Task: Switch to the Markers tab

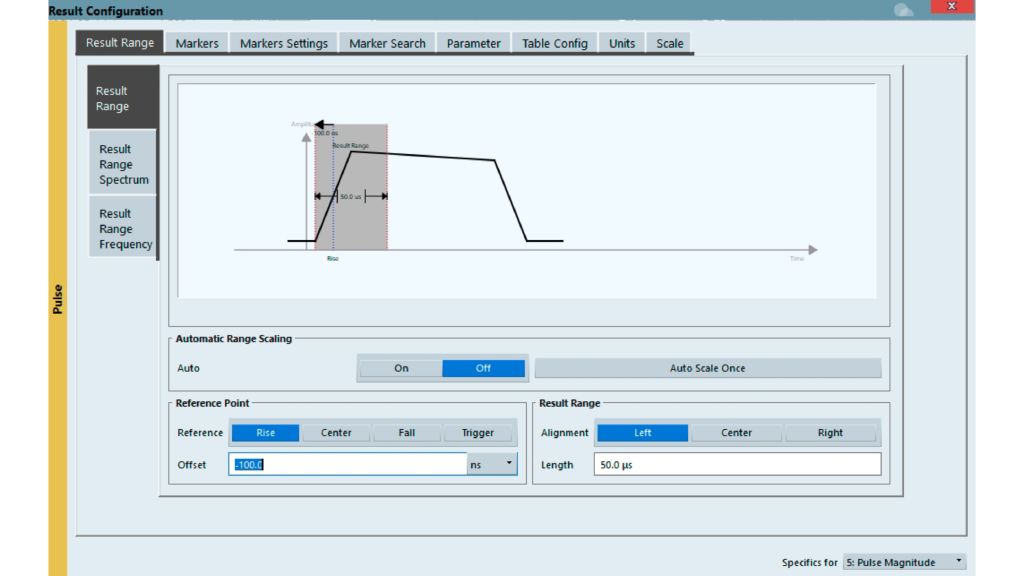Action: 196,43
